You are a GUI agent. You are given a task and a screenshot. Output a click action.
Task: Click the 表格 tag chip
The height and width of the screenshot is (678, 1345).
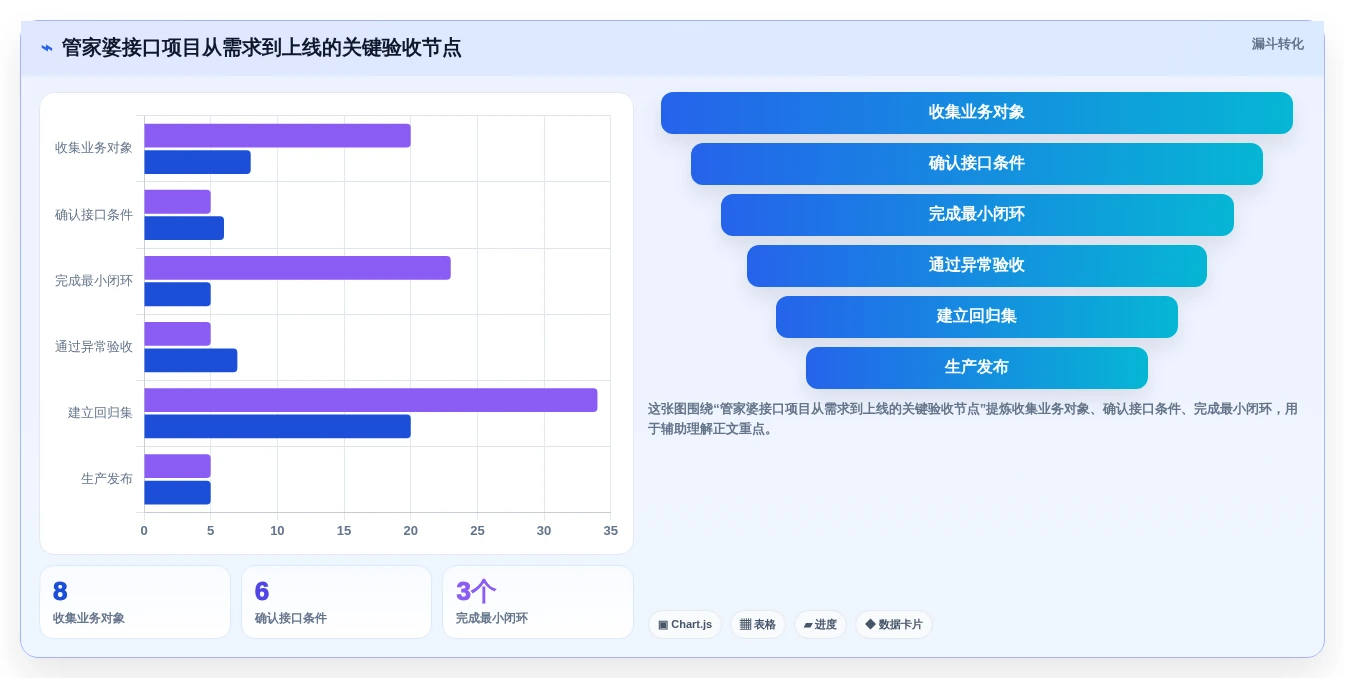pyautogui.click(x=758, y=625)
